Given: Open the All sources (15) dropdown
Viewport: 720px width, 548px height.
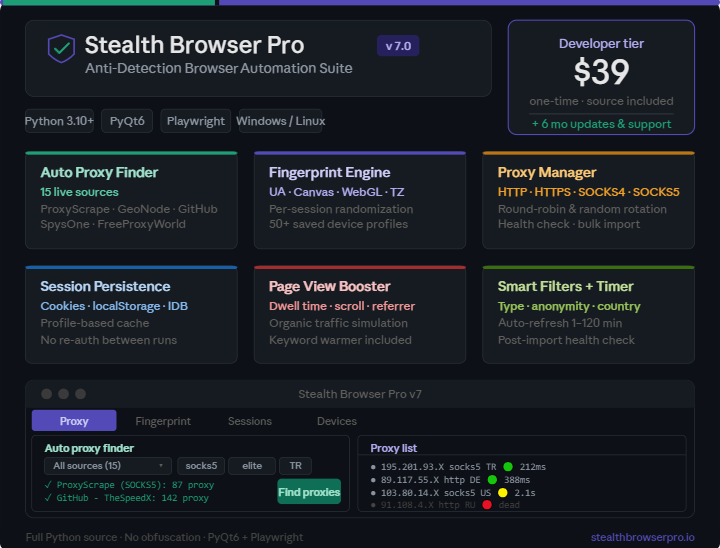Looking at the screenshot, I should (108, 466).
